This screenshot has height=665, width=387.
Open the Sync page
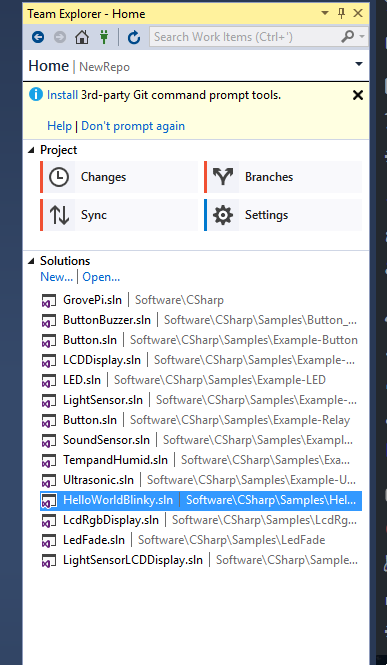pyautogui.click(x=119, y=215)
